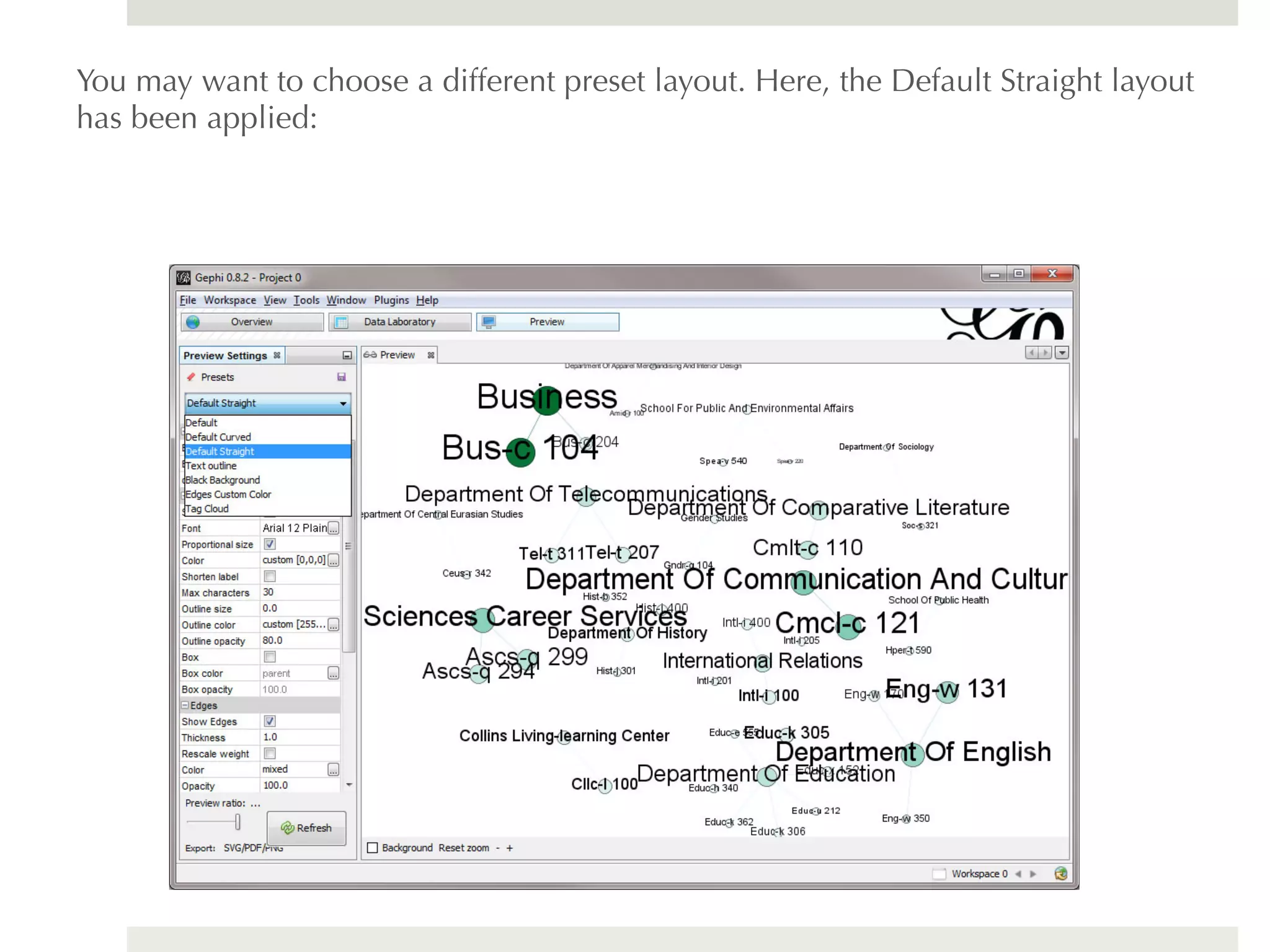
Task: Open the Tools menu
Action: click(306, 300)
